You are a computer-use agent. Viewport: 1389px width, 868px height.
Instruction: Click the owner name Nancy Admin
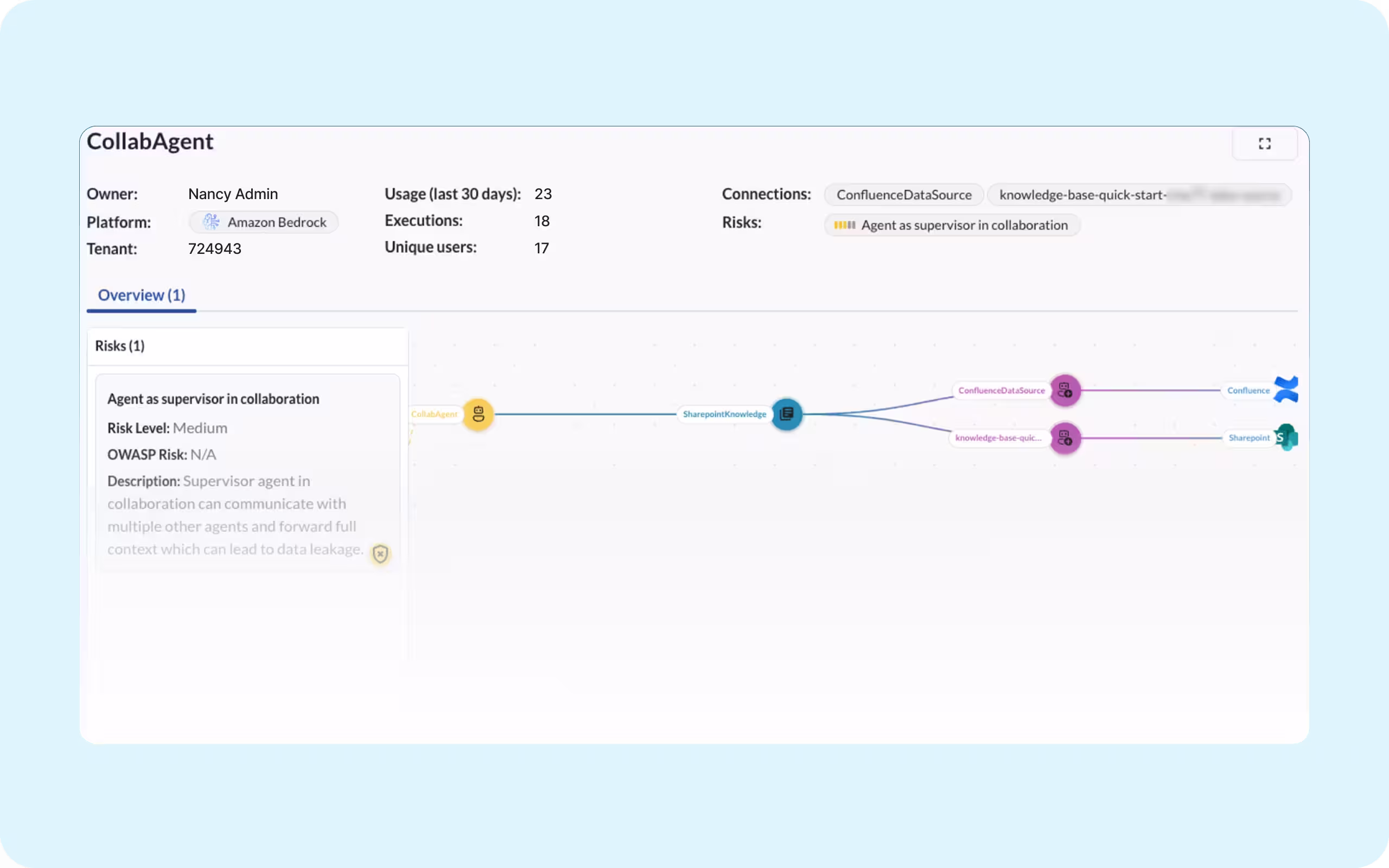(233, 194)
